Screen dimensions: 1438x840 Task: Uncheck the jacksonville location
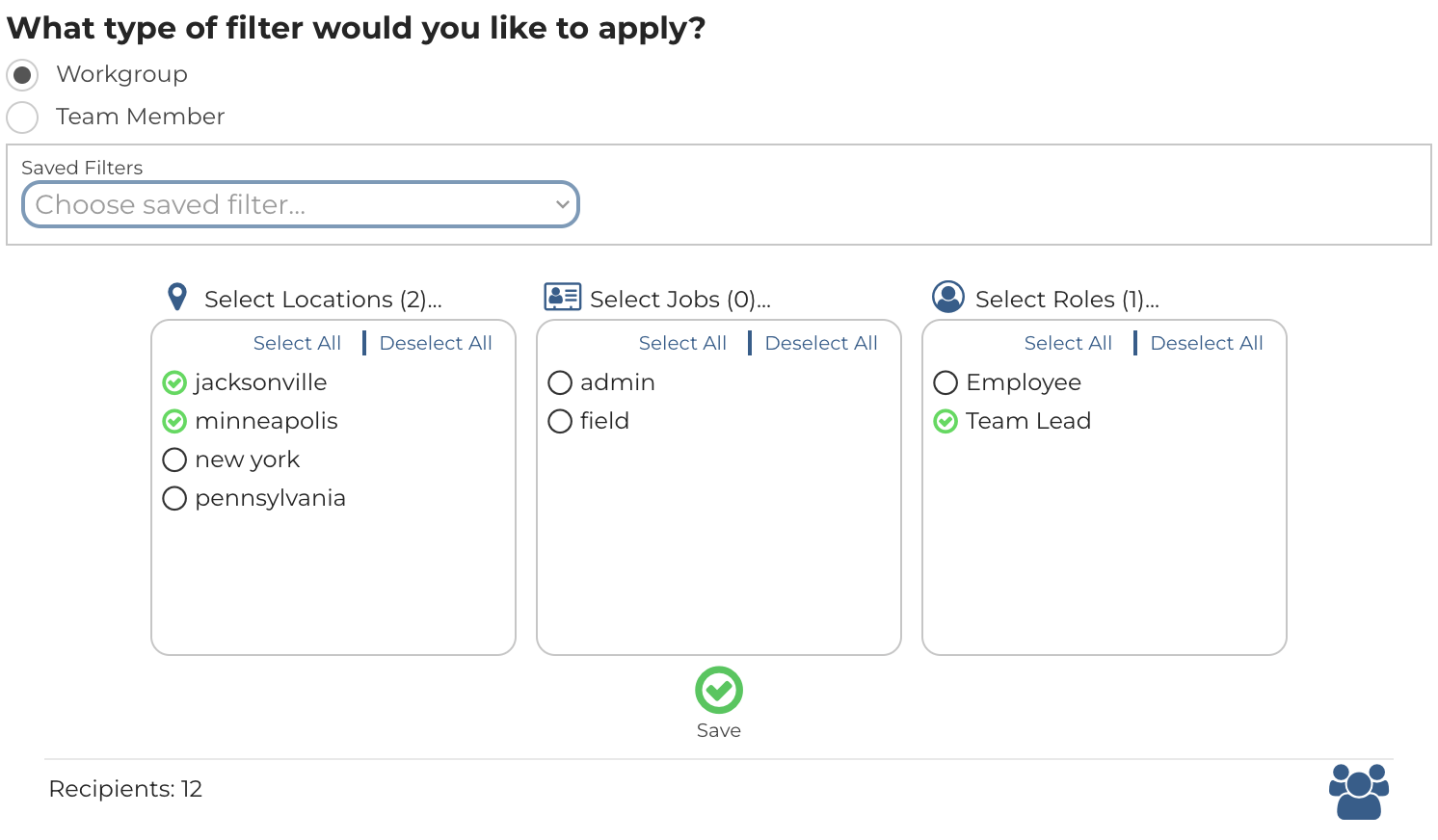[x=174, y=383]
